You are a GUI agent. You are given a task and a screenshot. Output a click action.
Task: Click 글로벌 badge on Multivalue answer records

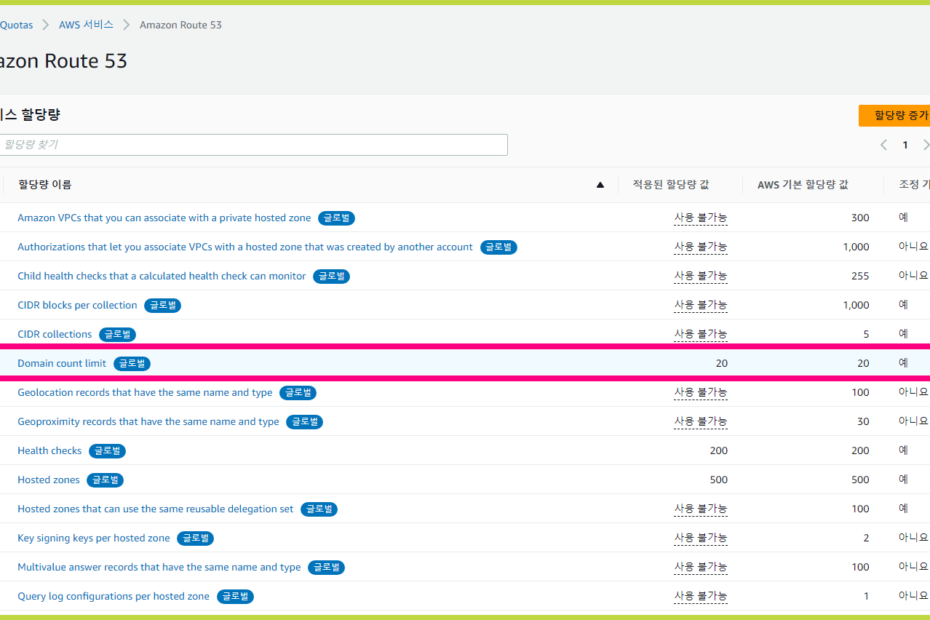pyautogui.click(x=326, y=567)
